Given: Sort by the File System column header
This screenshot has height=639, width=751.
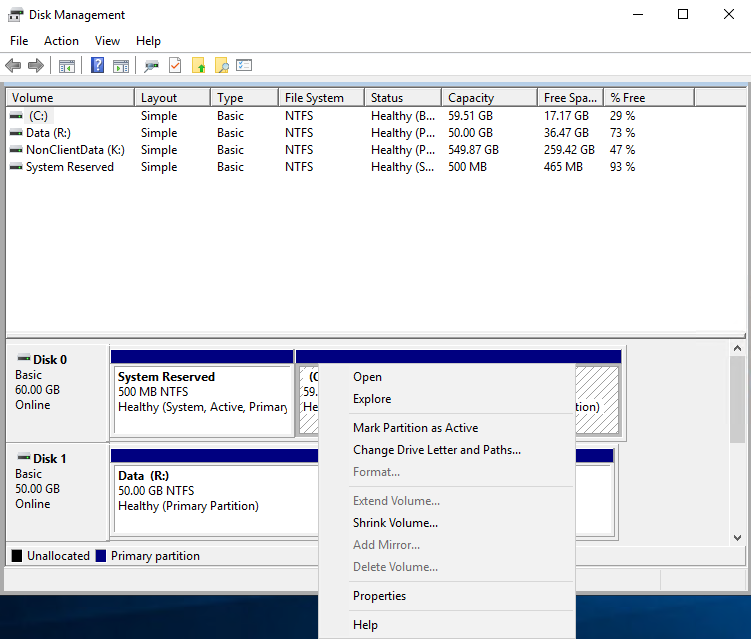Looking at the screenshot, I should 321,98.
